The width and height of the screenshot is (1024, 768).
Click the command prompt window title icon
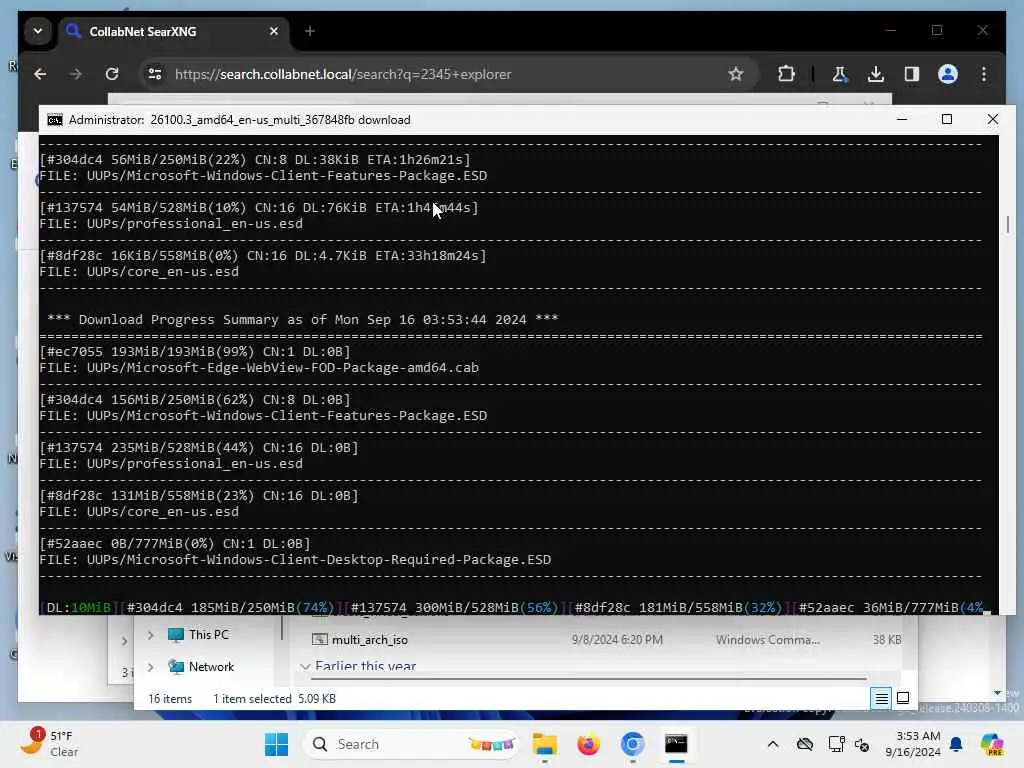[x=55, y=120]
